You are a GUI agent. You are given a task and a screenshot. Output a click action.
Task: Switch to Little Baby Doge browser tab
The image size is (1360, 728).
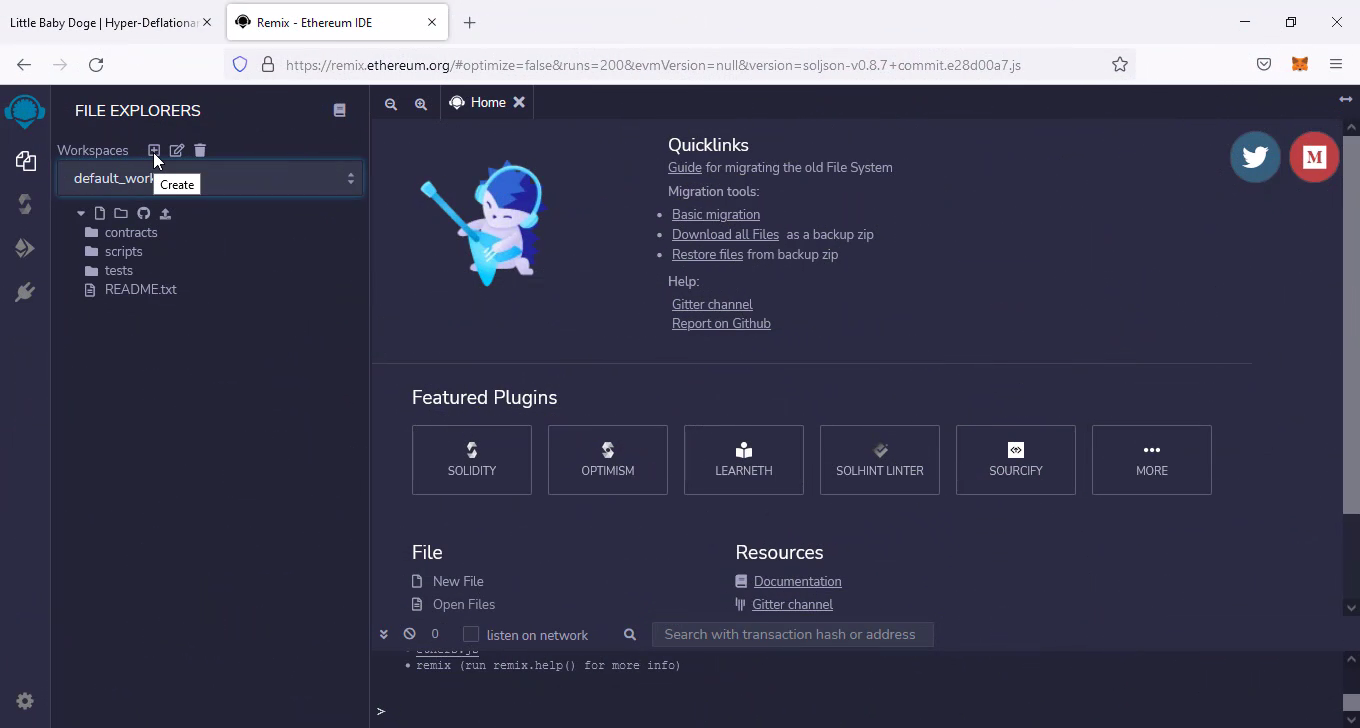[x=103, y=22]
